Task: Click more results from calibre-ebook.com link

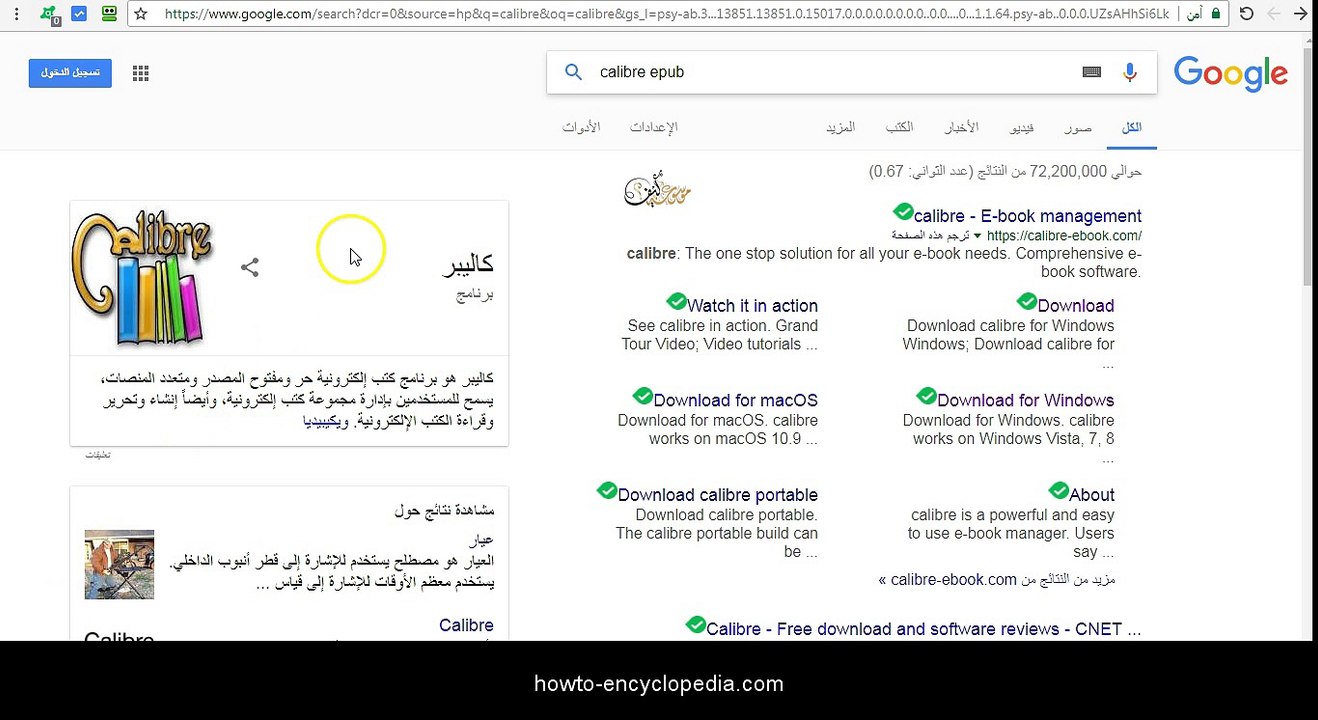Action: tap(997, 580)
